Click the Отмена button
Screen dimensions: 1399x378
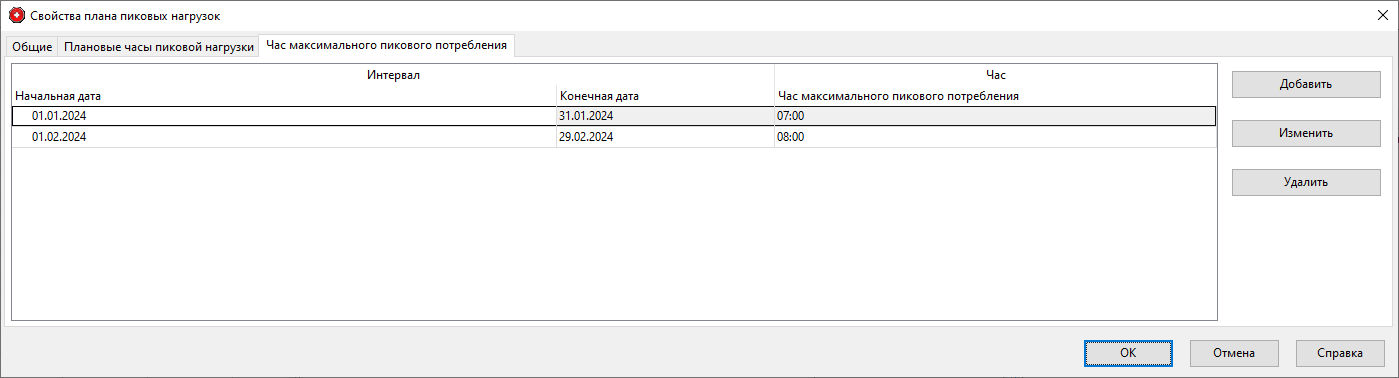[x=1234, y=353]
